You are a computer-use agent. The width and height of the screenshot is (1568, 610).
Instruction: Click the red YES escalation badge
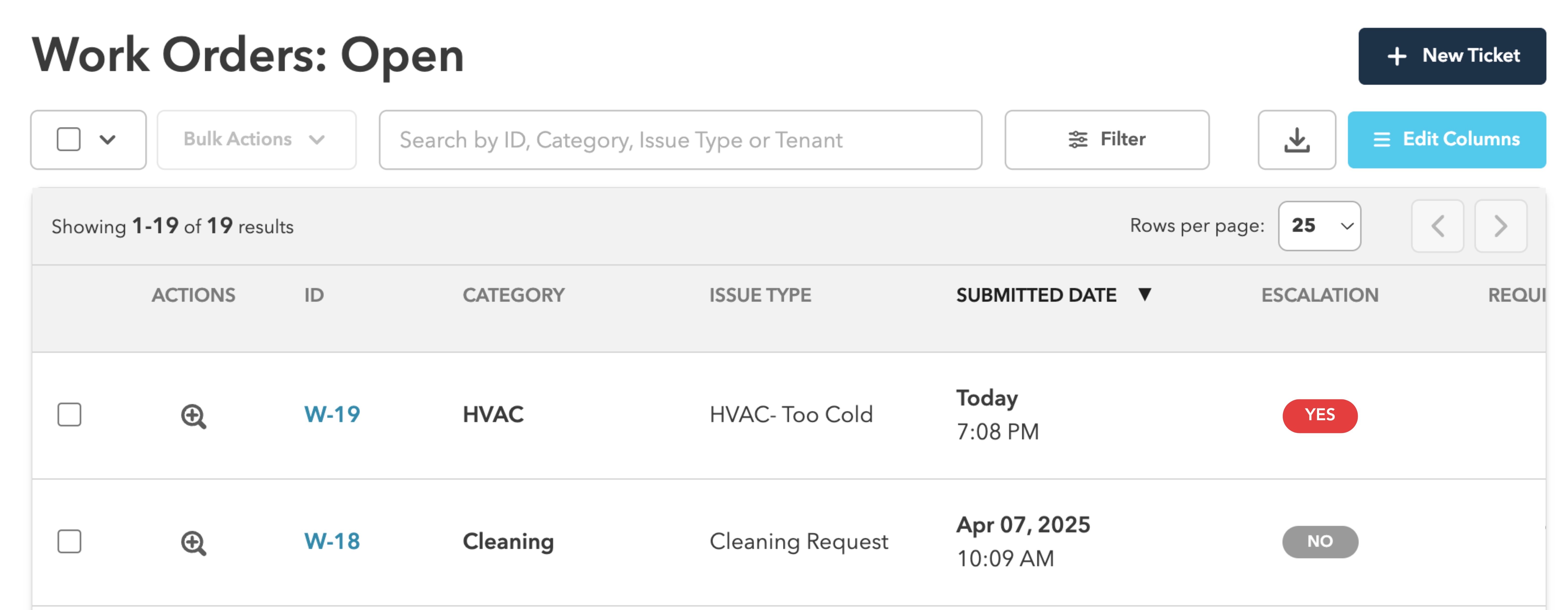pyautogui.click(x=1320, y=416)
